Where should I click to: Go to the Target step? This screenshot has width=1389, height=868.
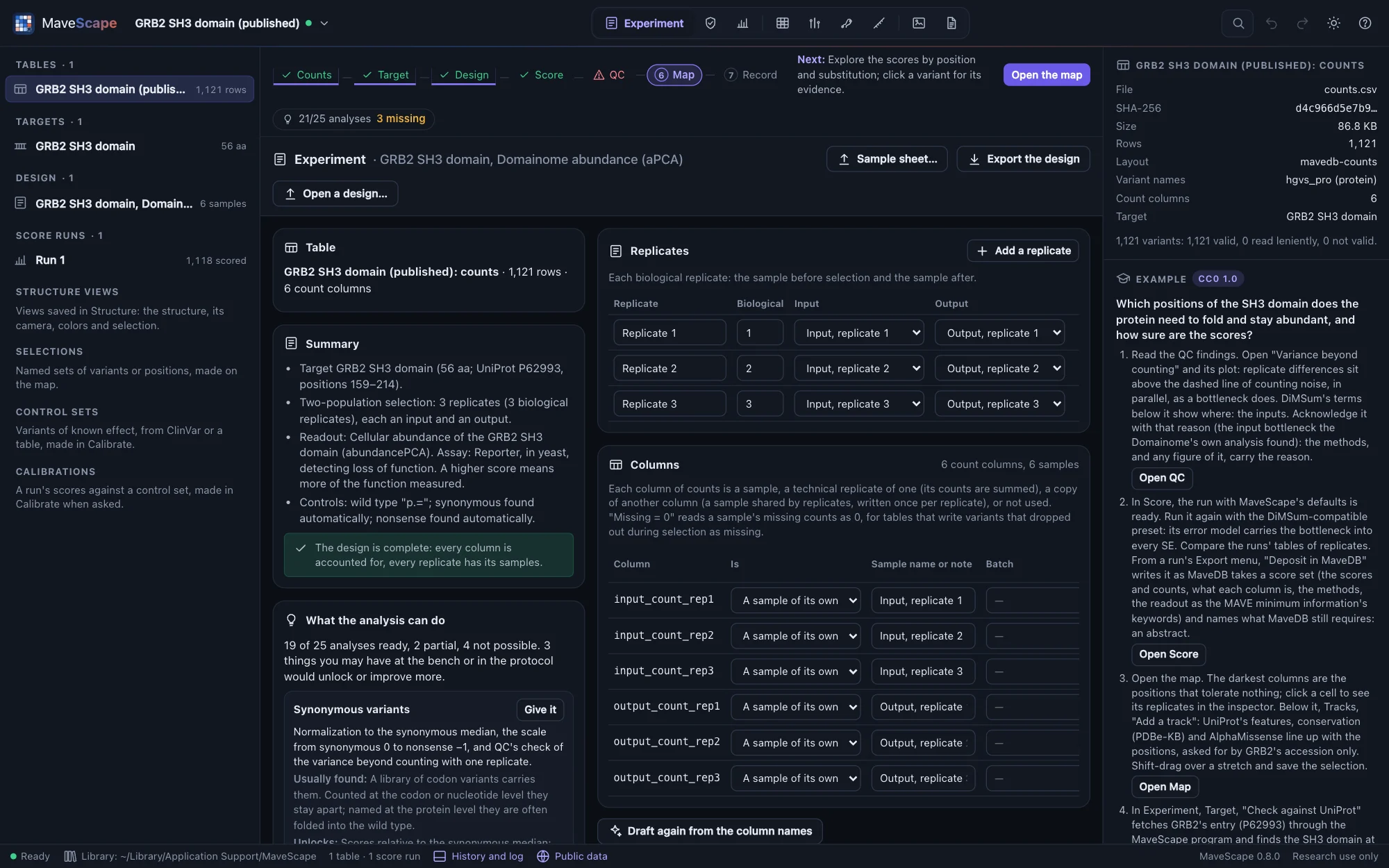(385, 74)
